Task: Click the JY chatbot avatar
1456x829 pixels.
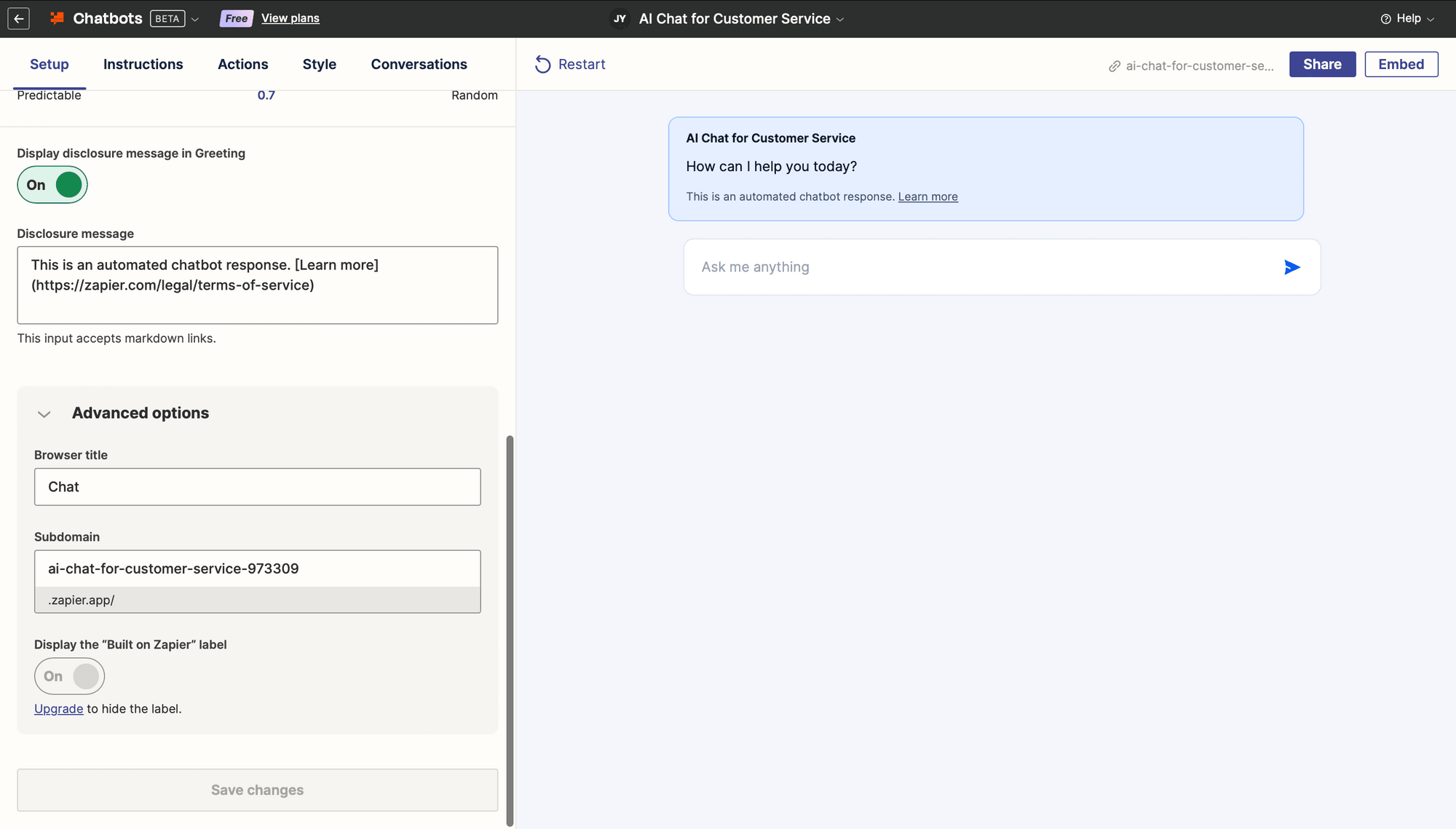Action: [619, 18]
